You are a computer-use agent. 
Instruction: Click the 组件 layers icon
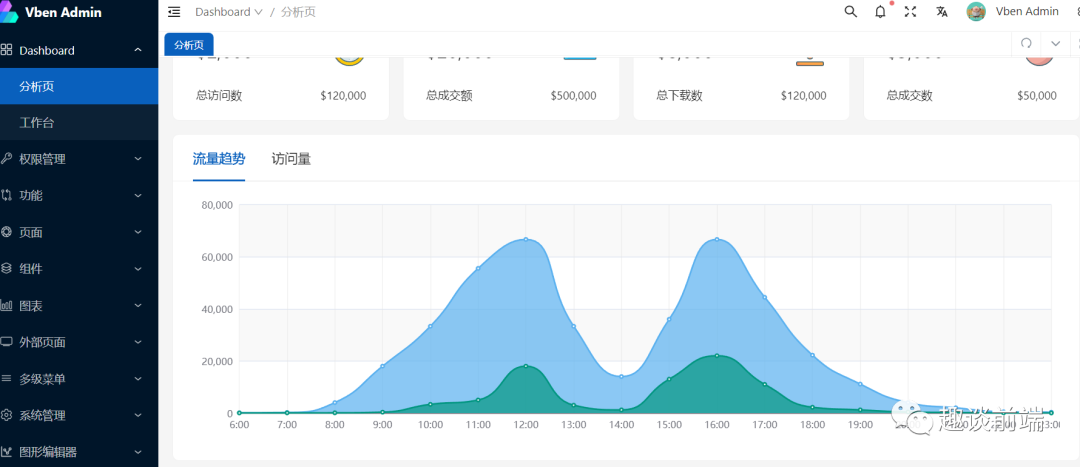click(6, 269)
